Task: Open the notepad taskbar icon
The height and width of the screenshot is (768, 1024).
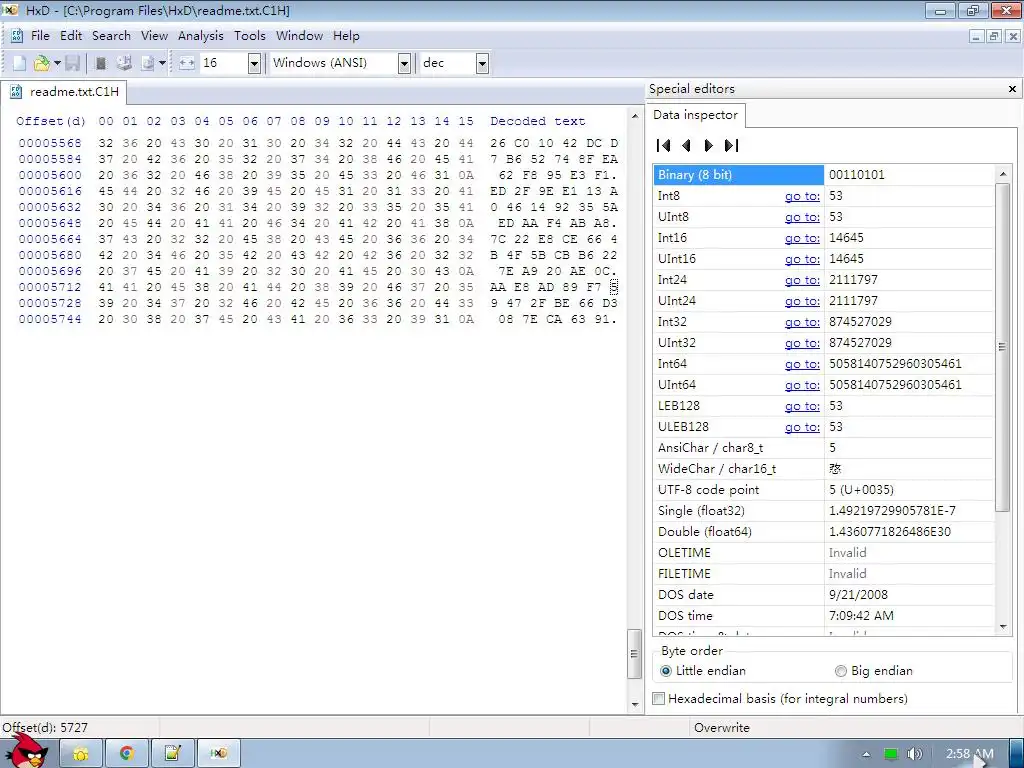Action: click(172, 754)
